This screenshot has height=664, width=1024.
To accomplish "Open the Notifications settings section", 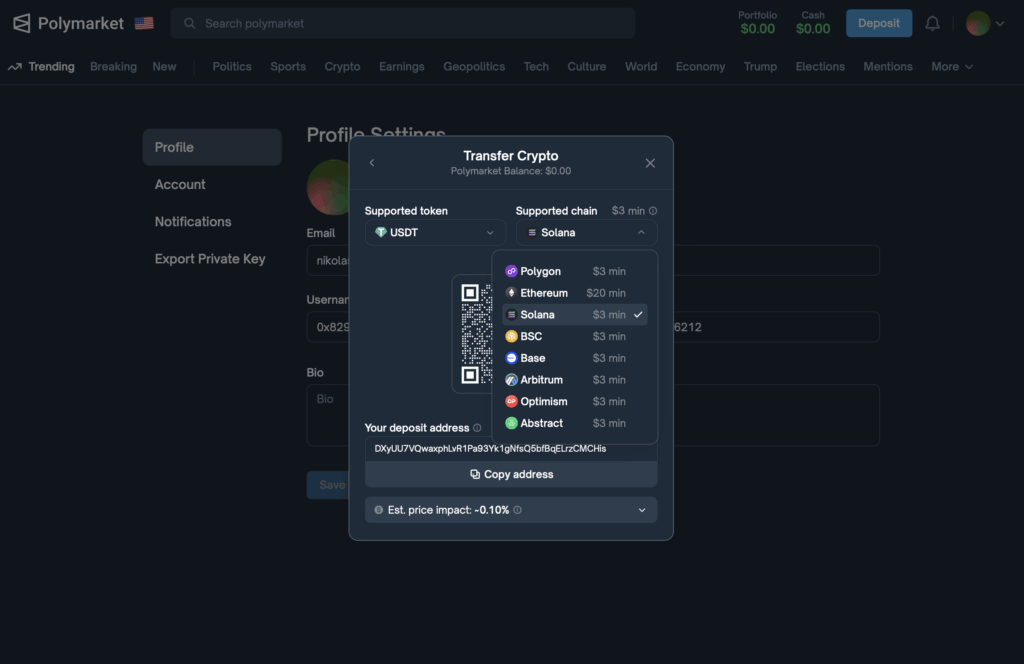I will tap(193, 221).
